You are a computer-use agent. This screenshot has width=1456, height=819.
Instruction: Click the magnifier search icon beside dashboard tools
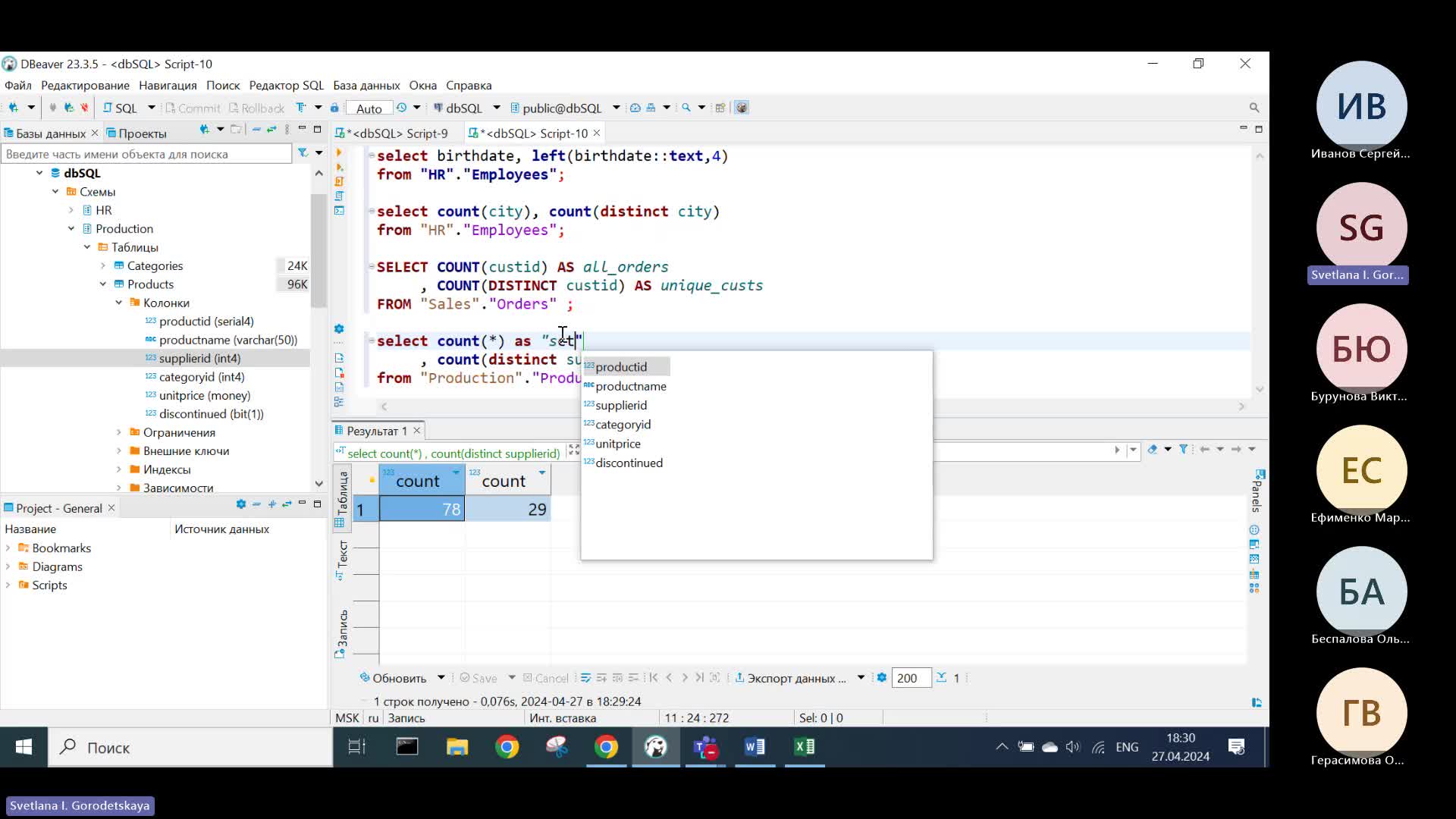tap(686, 108)
